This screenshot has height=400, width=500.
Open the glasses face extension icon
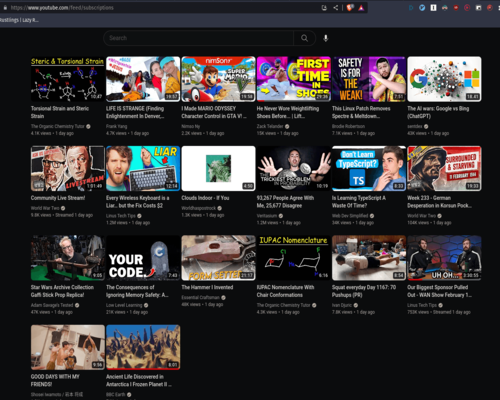(x=445, y=8)
